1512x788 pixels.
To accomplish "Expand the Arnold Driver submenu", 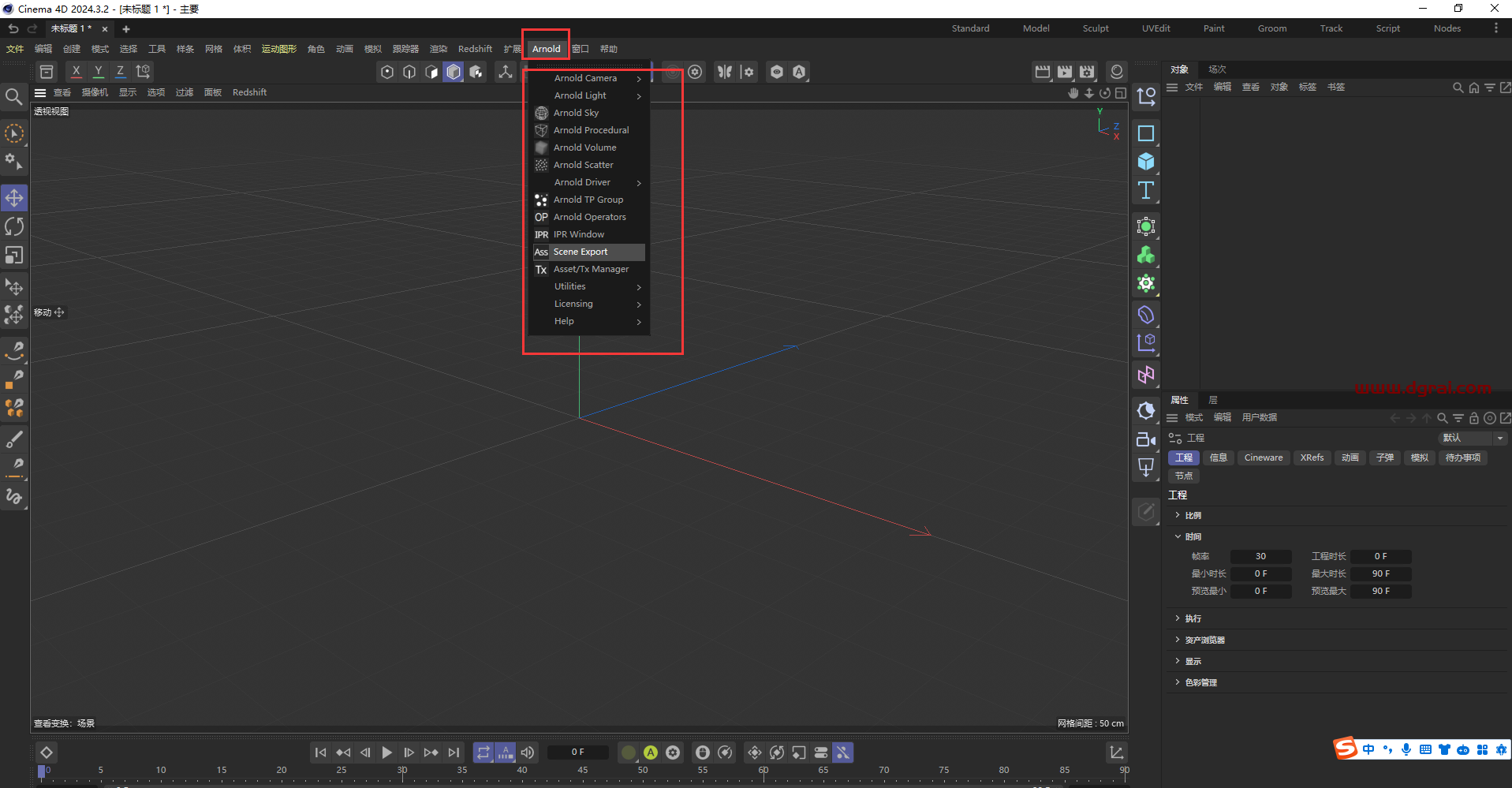I will coord(588,182).
